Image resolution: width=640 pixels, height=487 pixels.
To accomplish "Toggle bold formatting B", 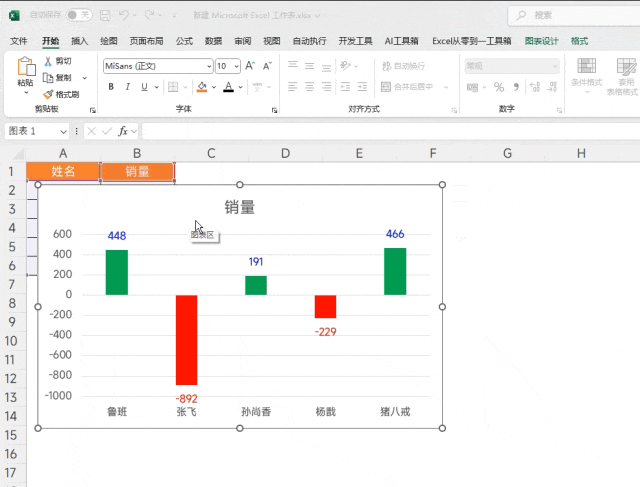I will (111, 87).
